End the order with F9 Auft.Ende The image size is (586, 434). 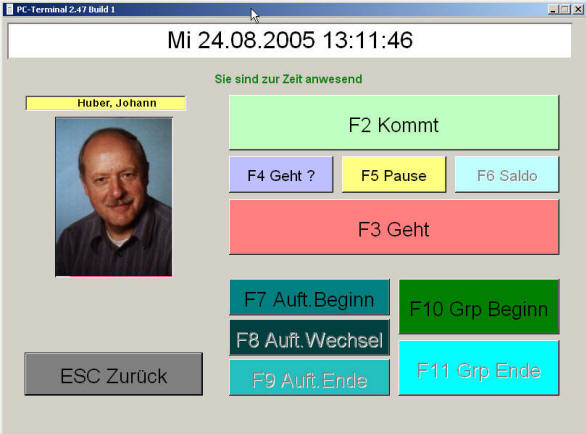pyautogui.click(x=309, y=378)
